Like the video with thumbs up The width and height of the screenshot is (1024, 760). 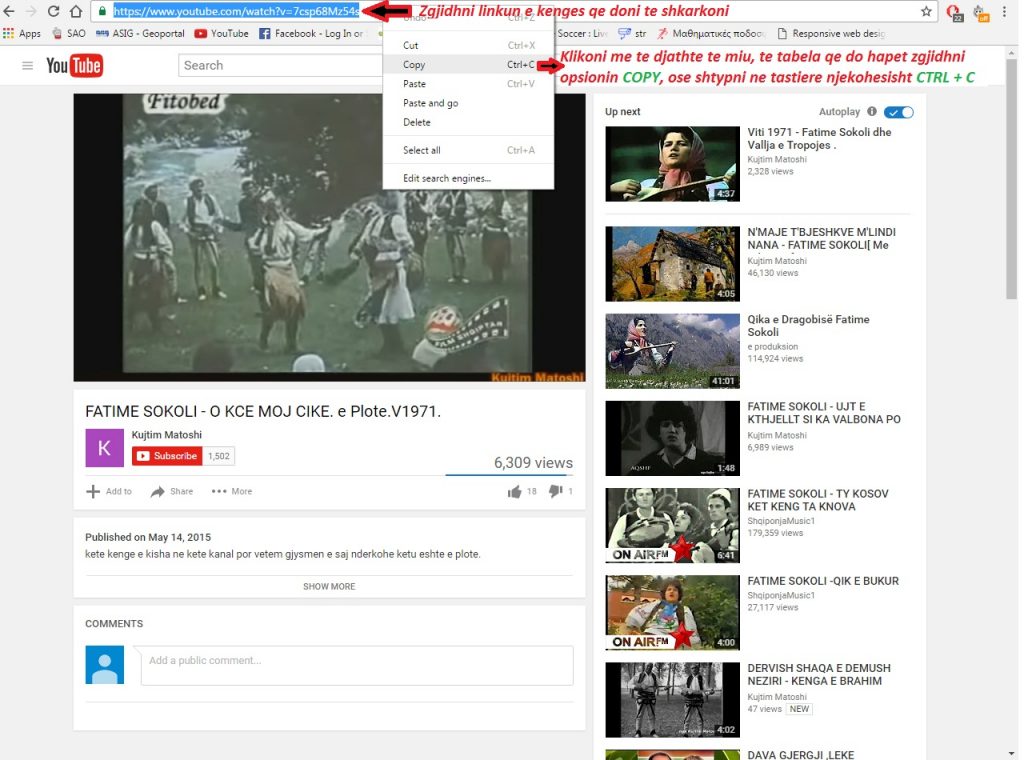tap(515, 492)
